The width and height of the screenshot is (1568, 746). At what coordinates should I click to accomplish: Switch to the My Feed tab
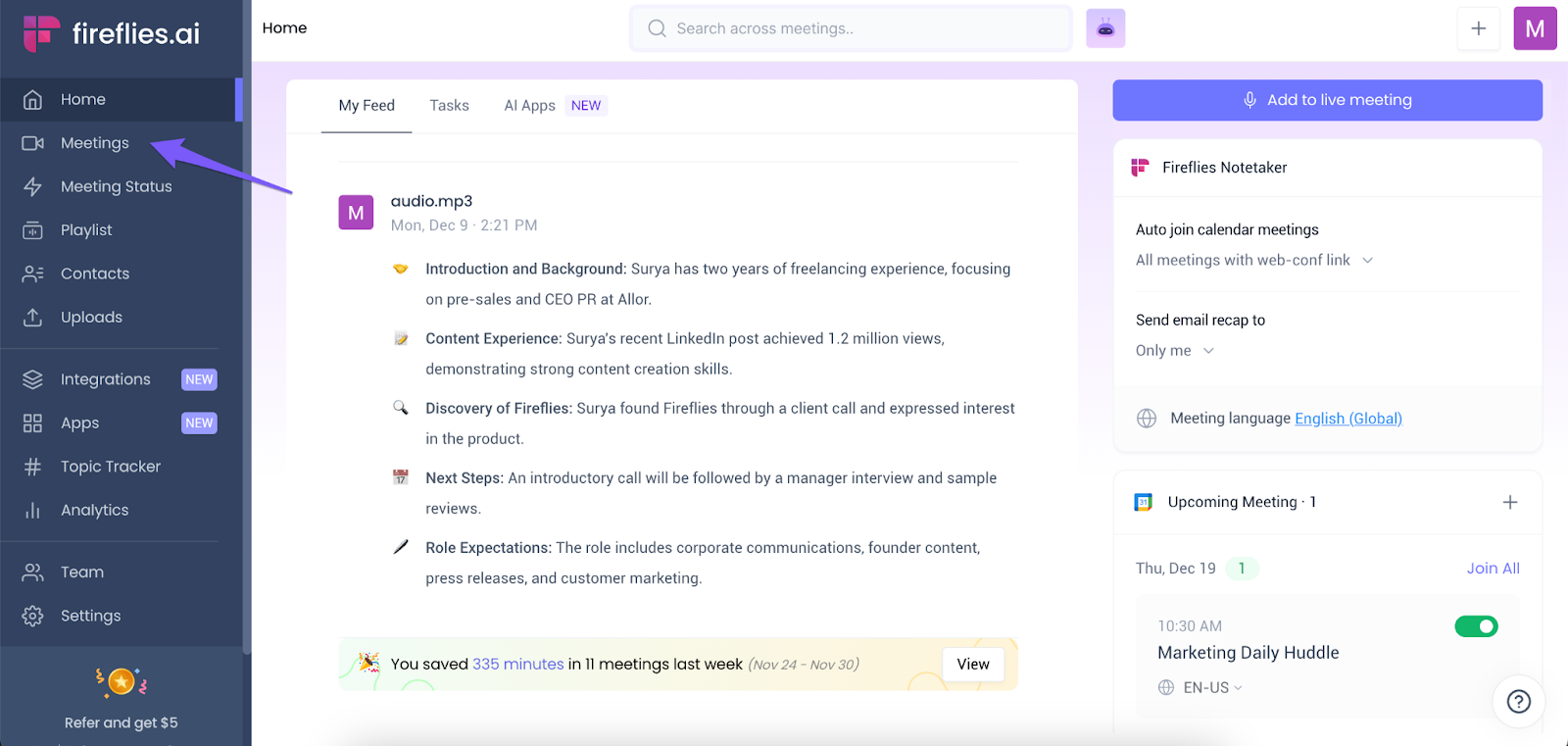367,106
